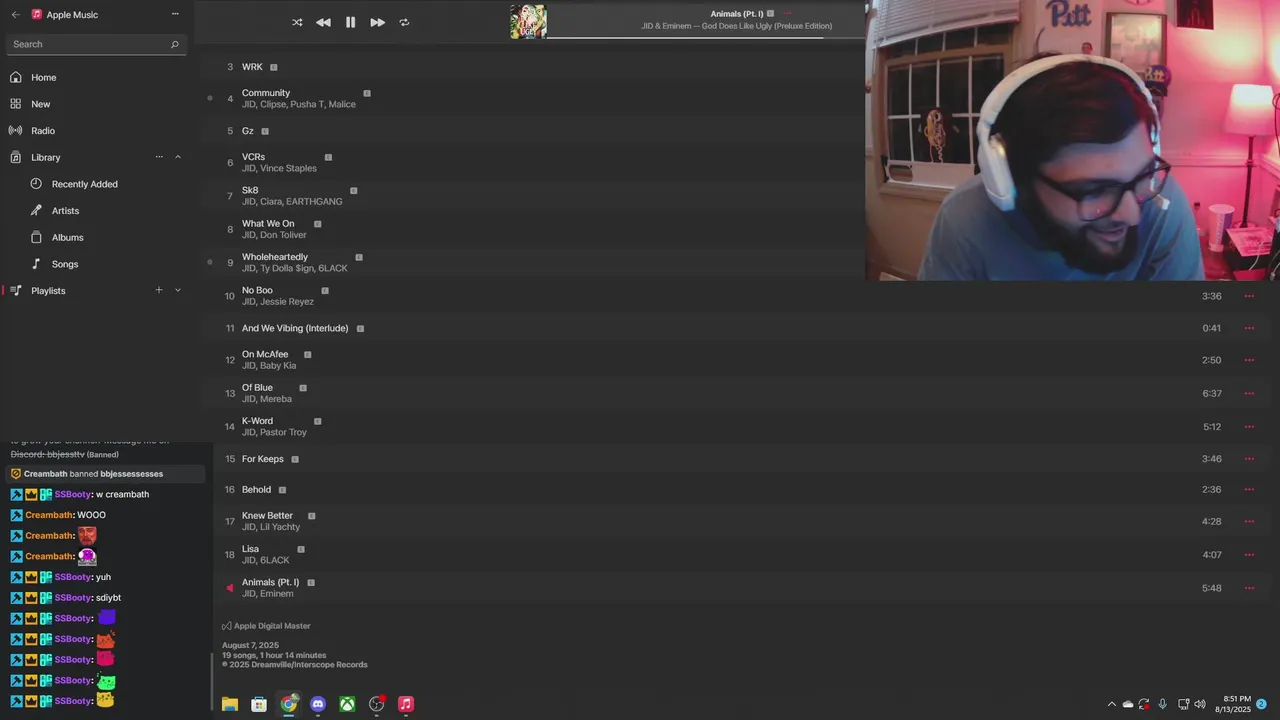Select the track For Keeps
1280x720 pixels.
click(x=263, y=459)
